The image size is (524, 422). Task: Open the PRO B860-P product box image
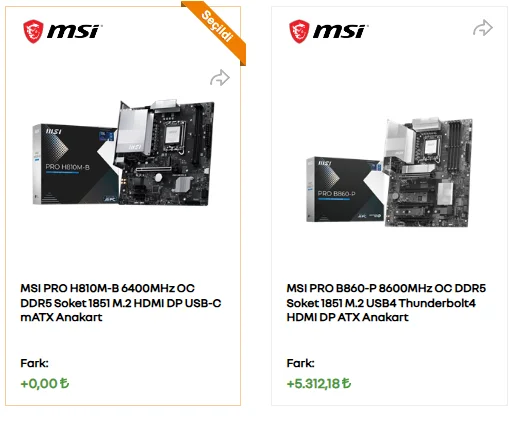point(345,189)
